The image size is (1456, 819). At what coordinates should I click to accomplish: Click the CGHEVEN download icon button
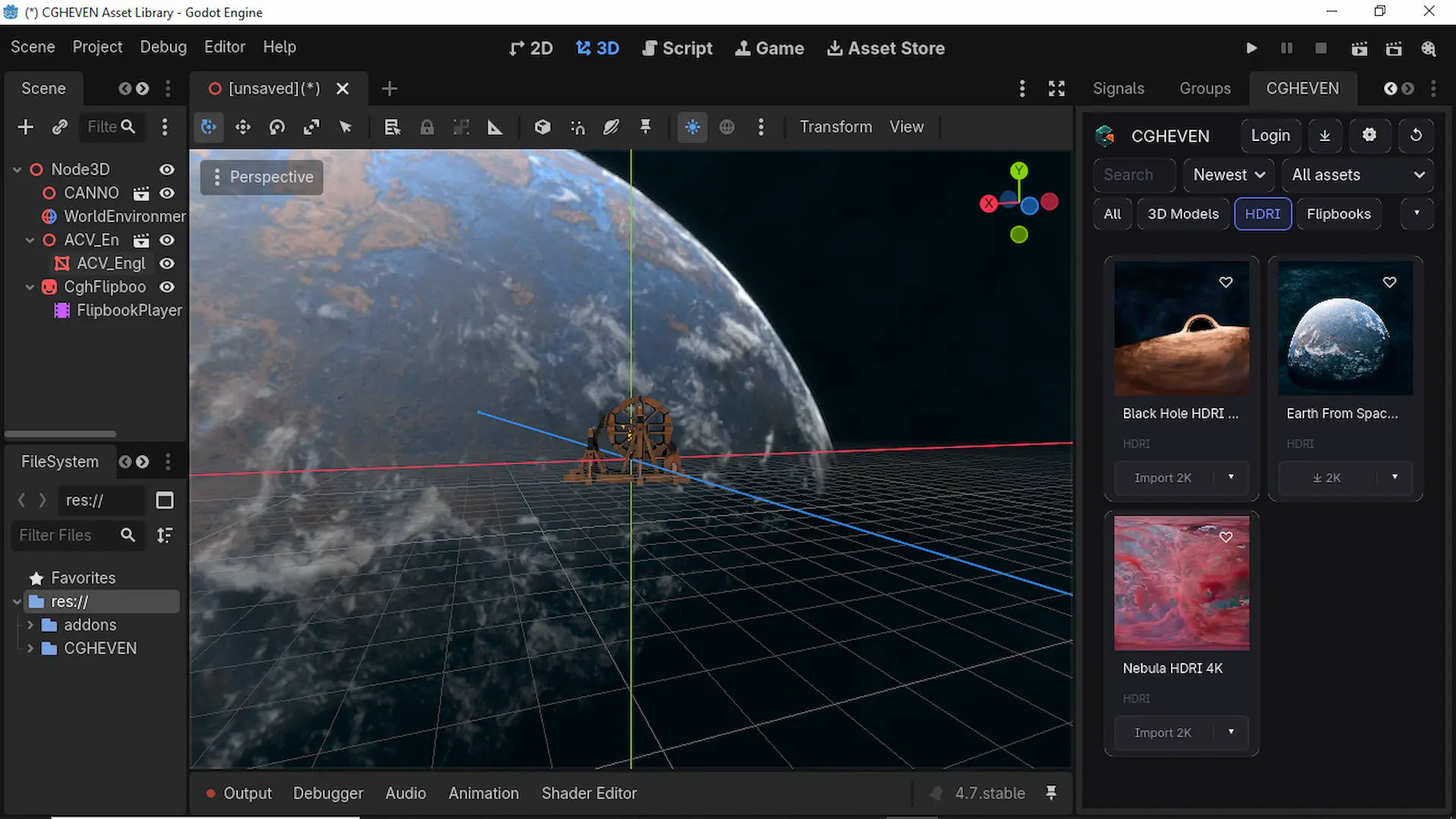point(1325,136)
